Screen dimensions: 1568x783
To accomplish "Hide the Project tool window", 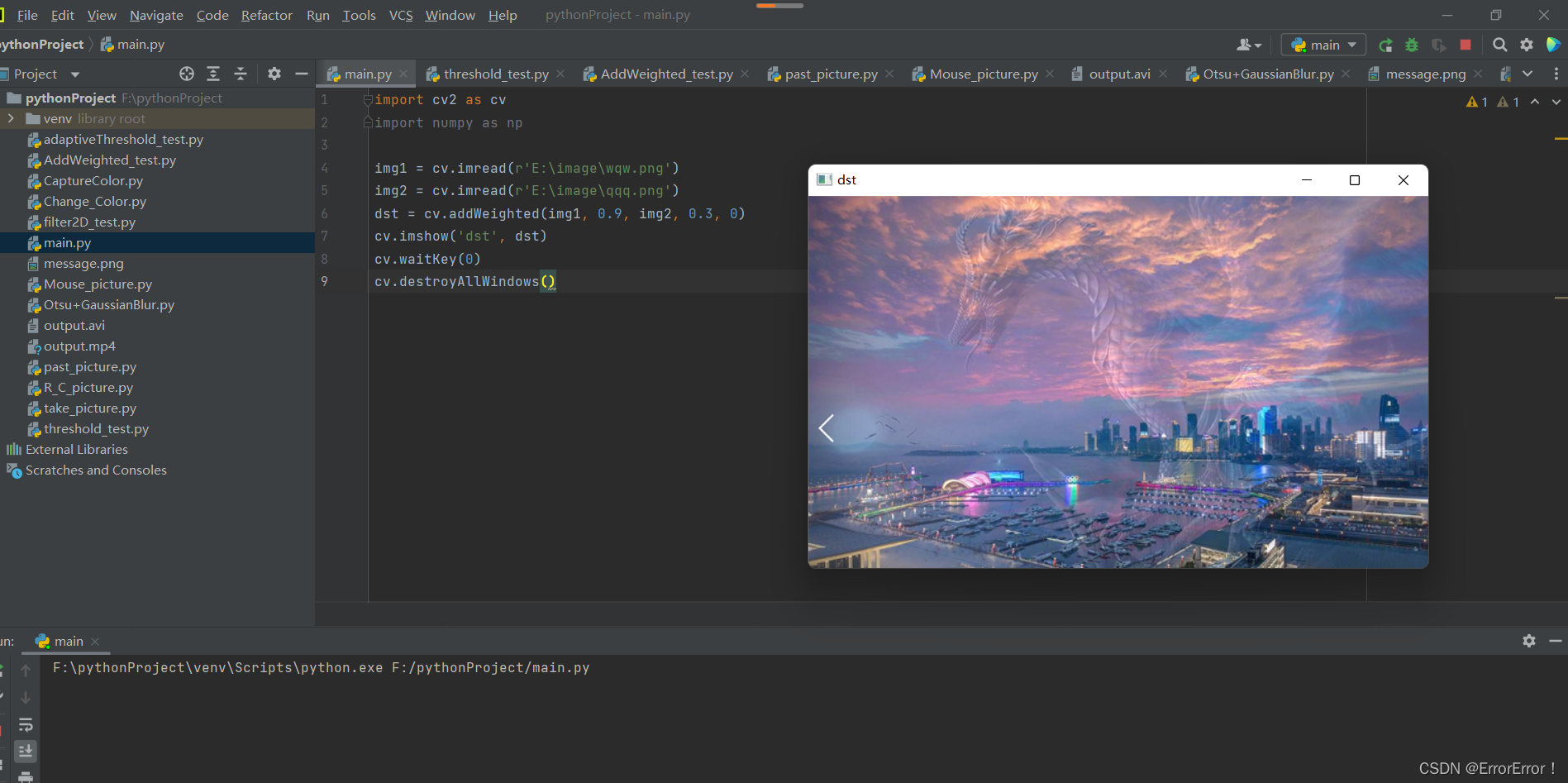I will [x=302, y=74].
